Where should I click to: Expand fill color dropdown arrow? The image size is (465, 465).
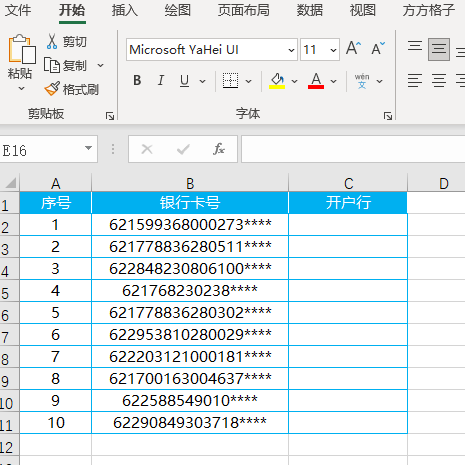tap(294, 81)
